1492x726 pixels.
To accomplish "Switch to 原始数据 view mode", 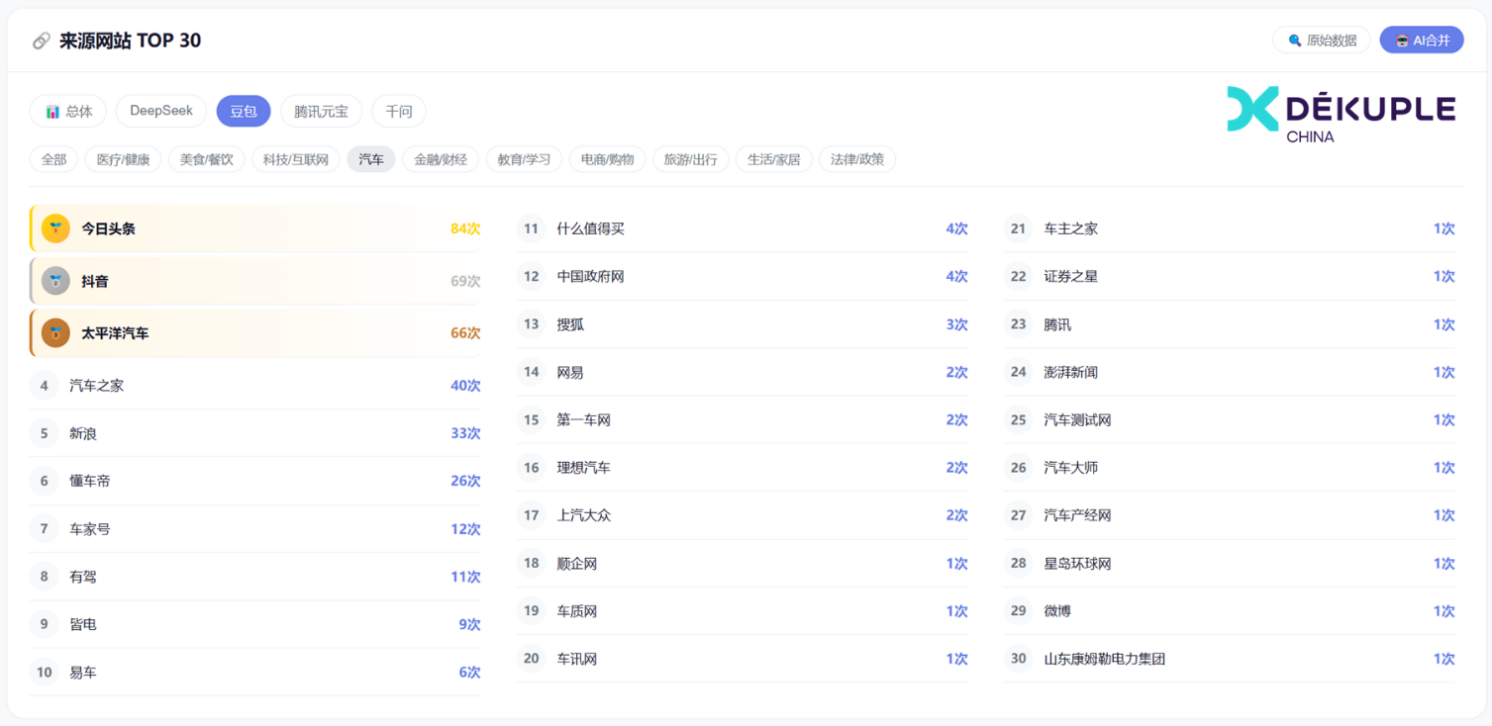I will [x=1321, y=40].
